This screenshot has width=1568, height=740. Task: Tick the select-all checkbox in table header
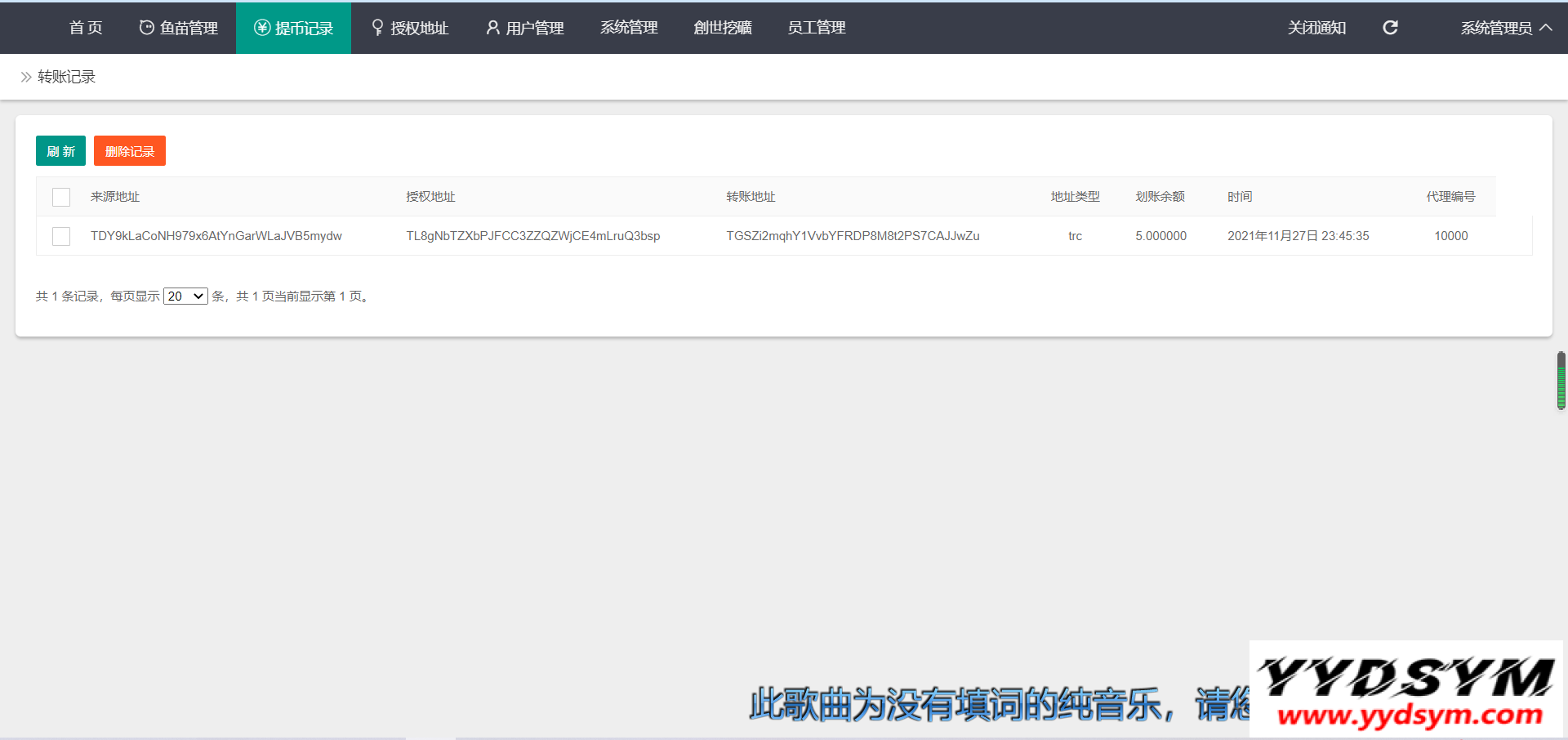(61, 197)
